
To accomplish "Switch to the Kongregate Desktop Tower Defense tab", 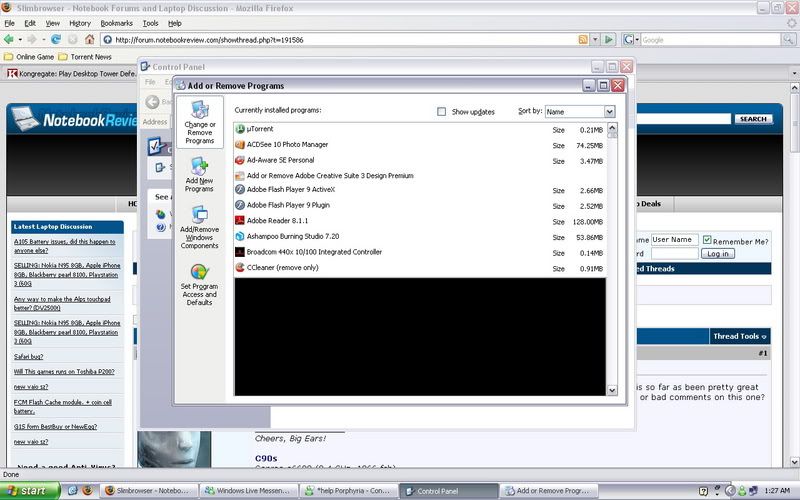I will [x=71, y=73].
